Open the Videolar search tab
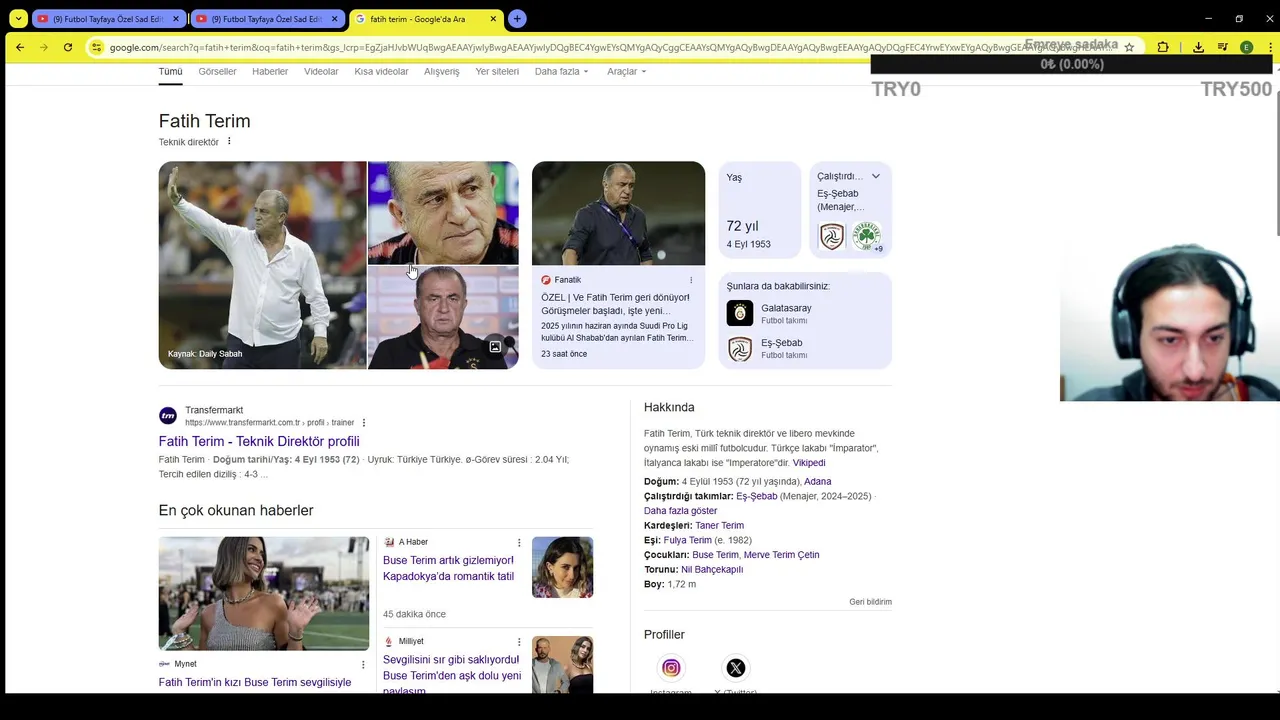The height and width of the screenshot is (720, 1280). 321,72
